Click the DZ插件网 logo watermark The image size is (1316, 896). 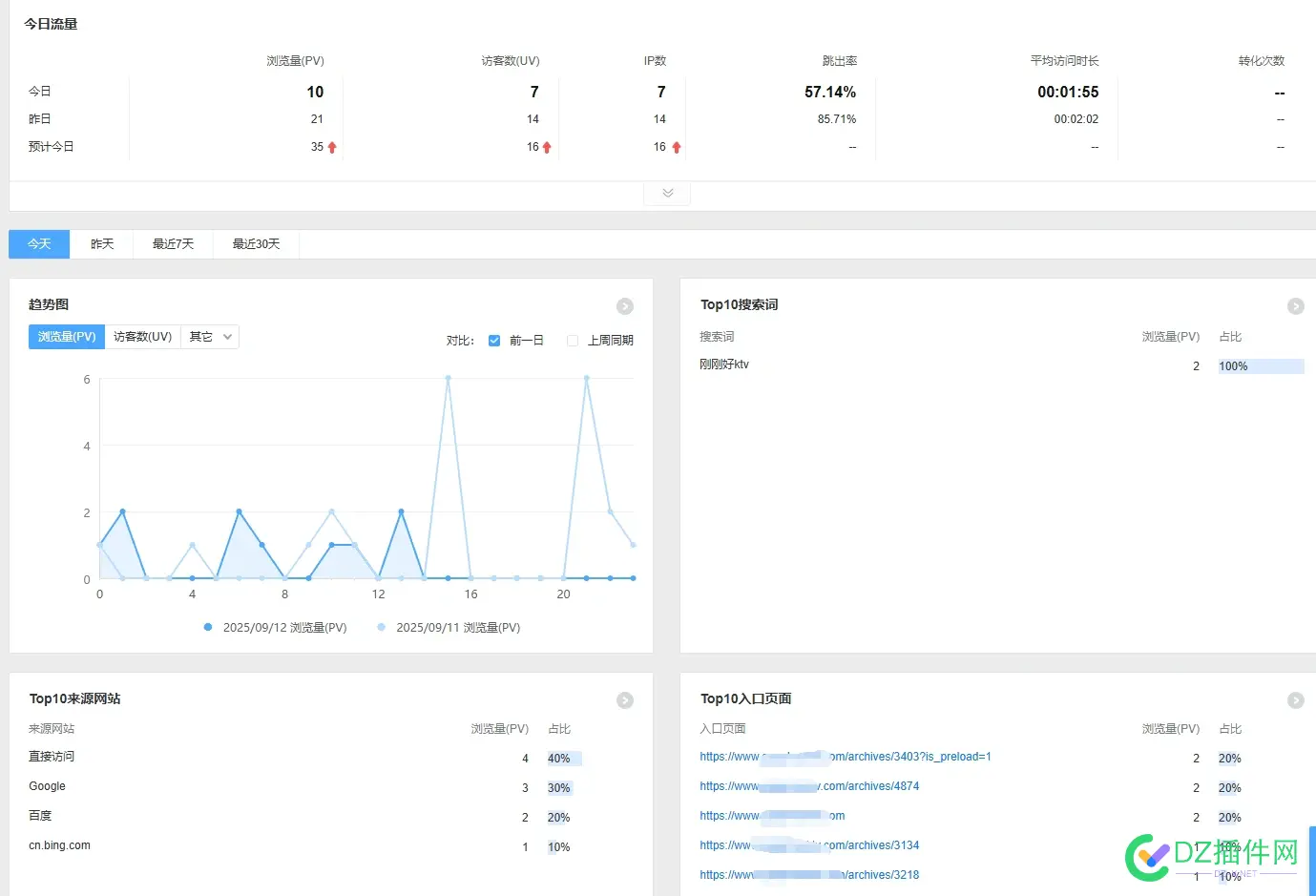point(1212,856)
